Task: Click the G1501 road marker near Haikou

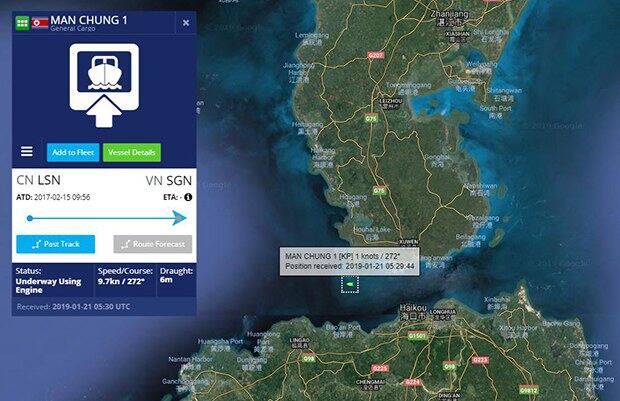Action: [417, 336]
